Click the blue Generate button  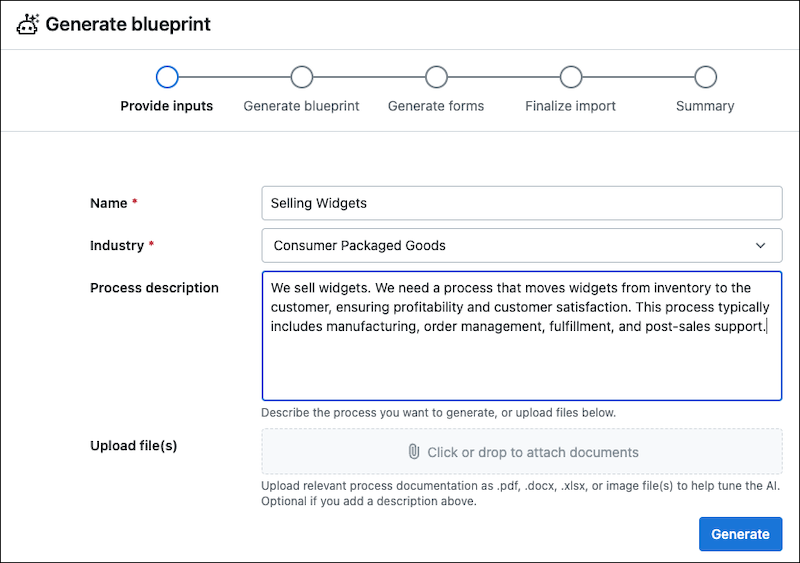pos(740,534)
